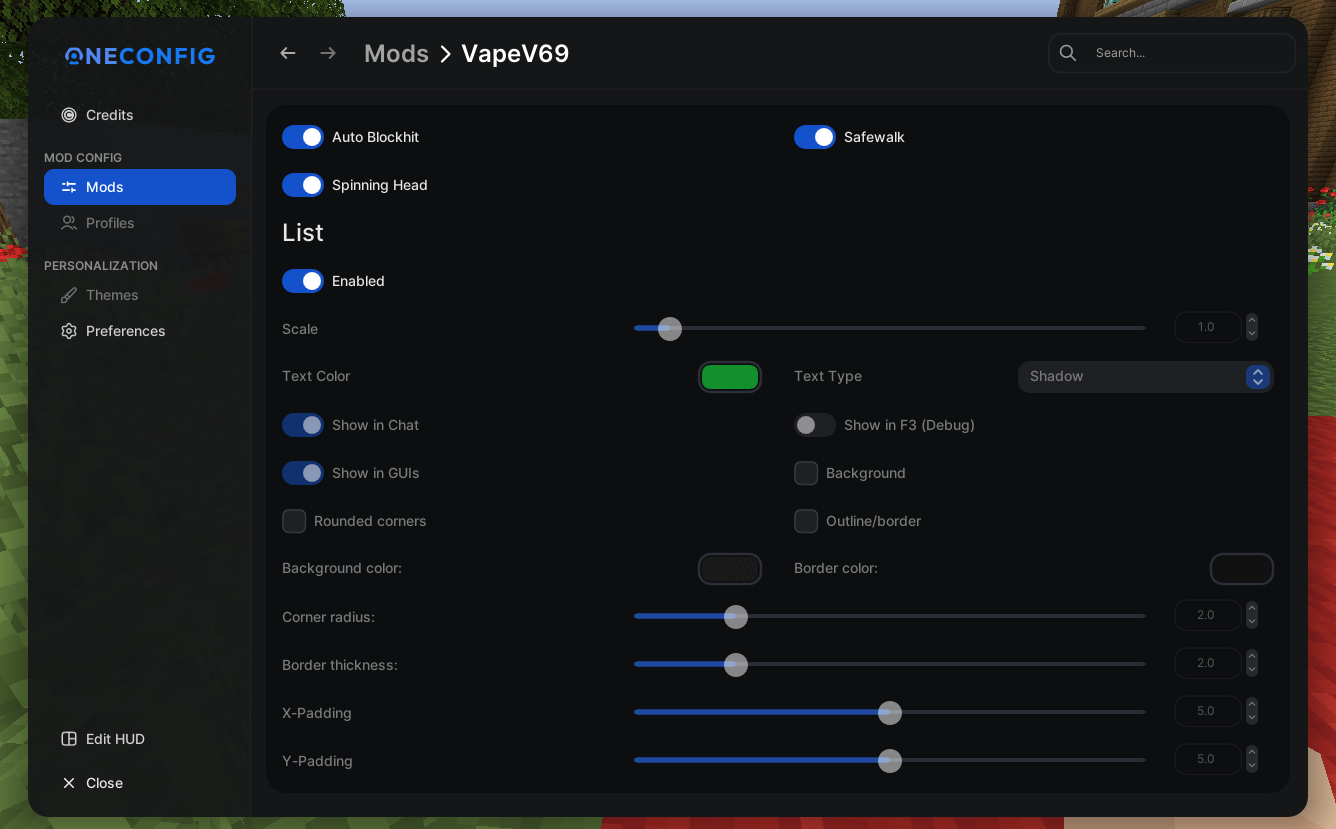Click the Border thickness slider handle
Image resolution: width=1336 pixels, height=829 pixels.
(736, 665)
